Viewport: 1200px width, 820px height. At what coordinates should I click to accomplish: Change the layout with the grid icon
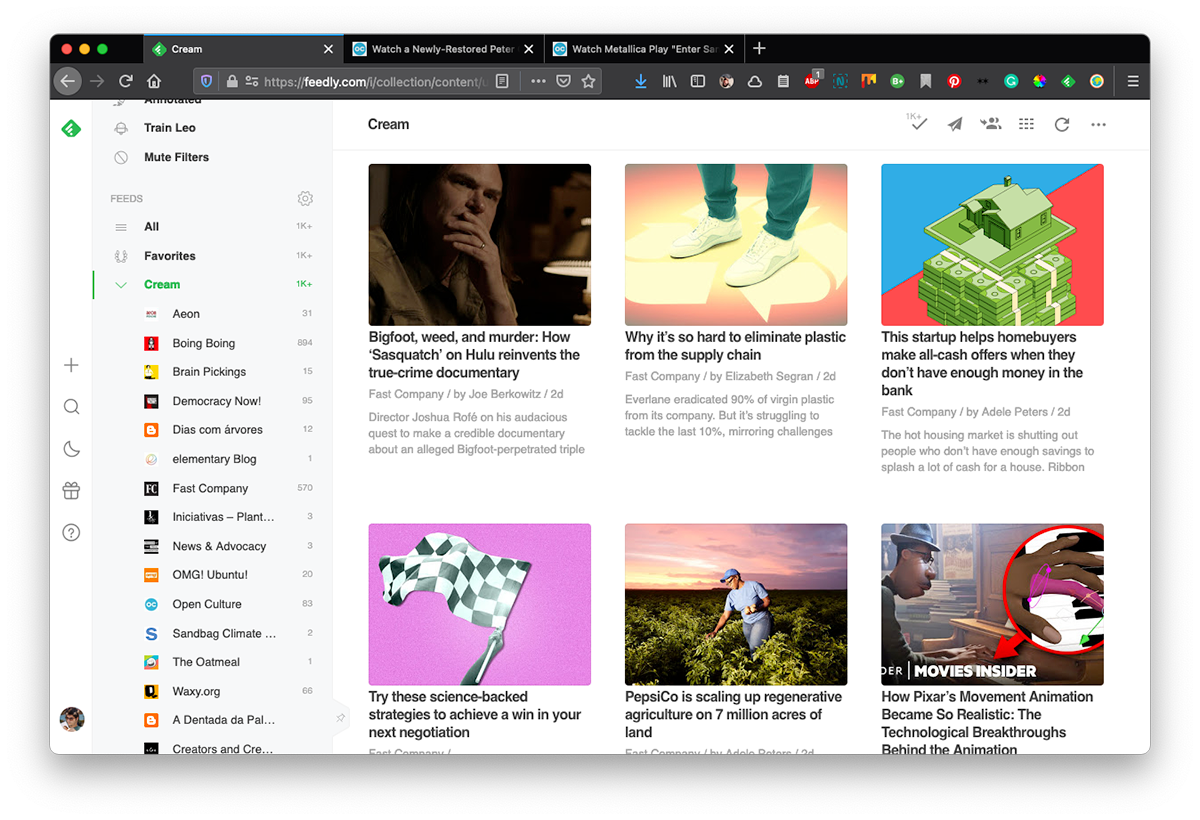point(1026,124)
